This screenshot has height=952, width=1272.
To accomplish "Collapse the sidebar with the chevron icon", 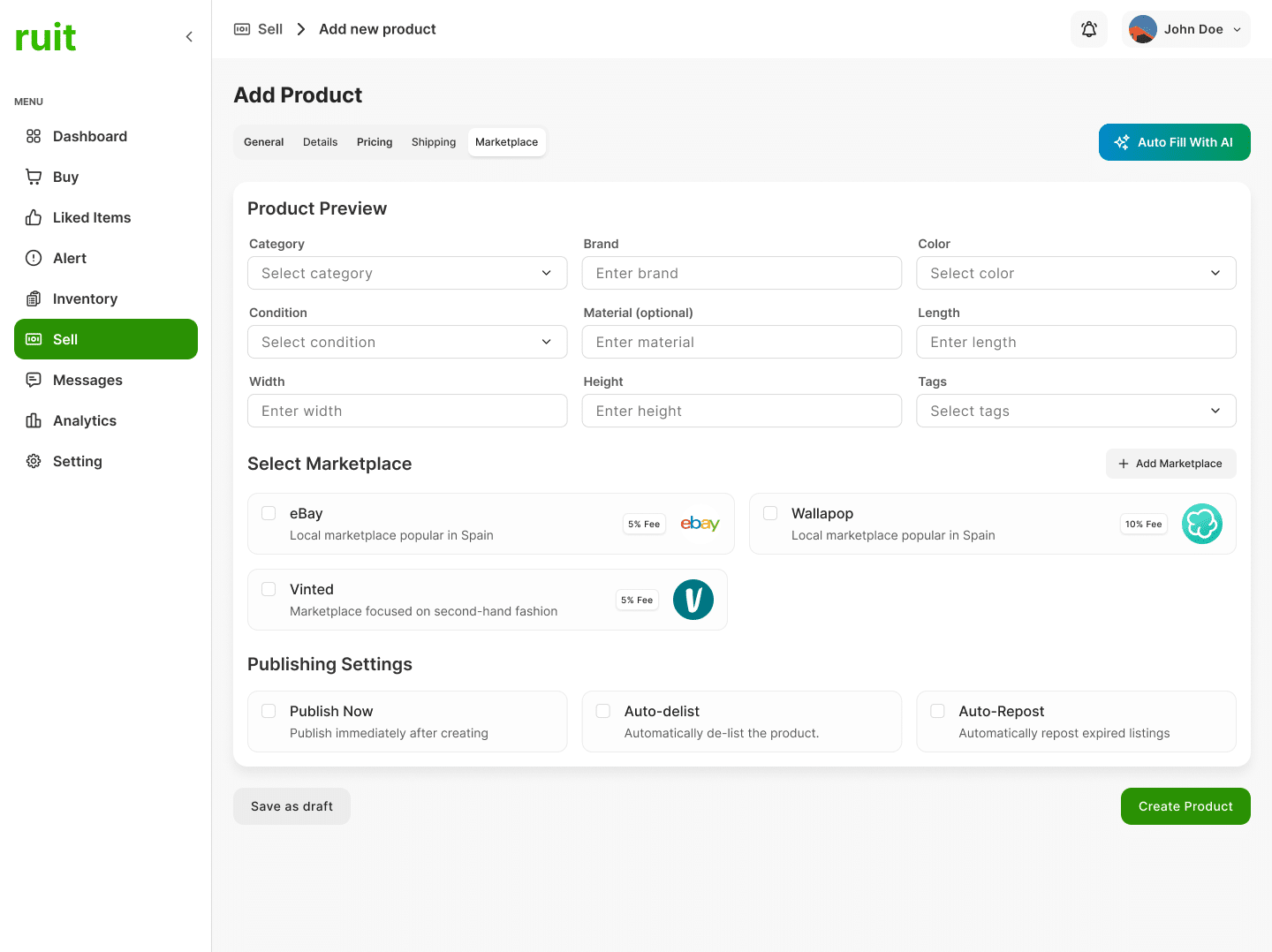I will click(x=189, y=36).
